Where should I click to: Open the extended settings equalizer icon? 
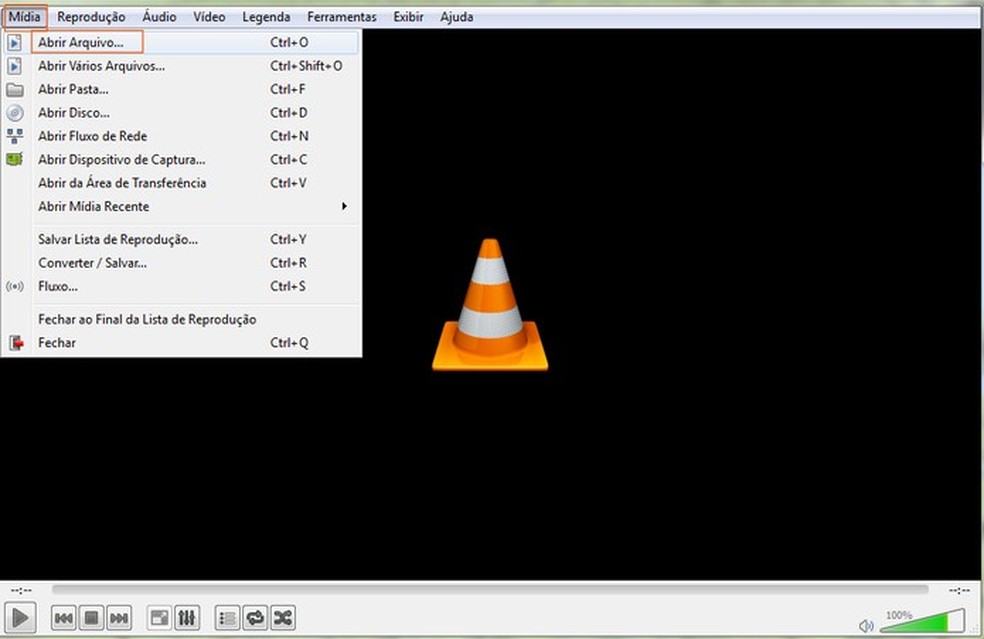coord(187,617)
